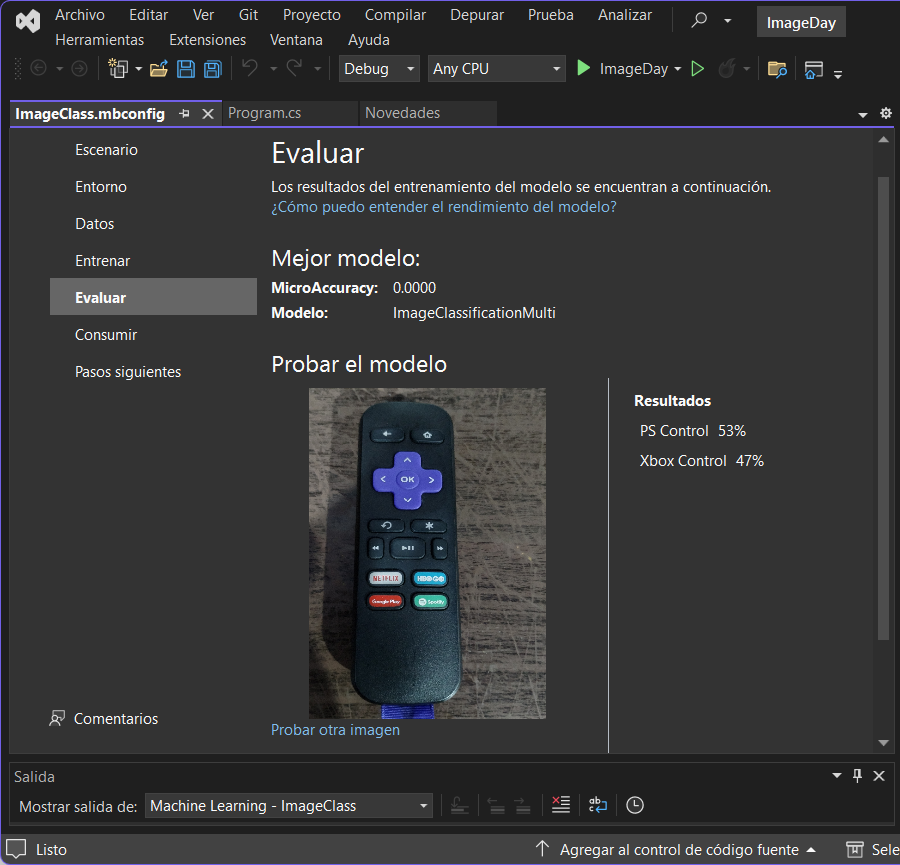Open the Herramientas menu
Viewport: 900px width, 865px height.
[100, 40]
